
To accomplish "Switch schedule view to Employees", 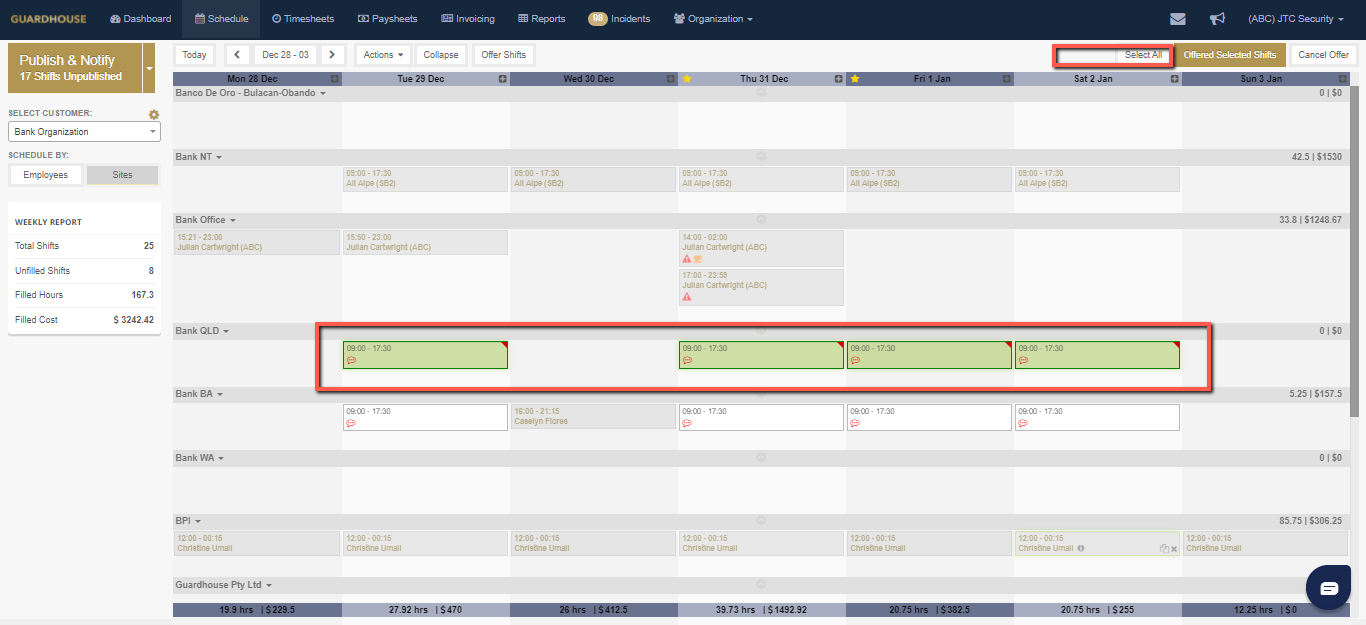I will coord(46,175).
